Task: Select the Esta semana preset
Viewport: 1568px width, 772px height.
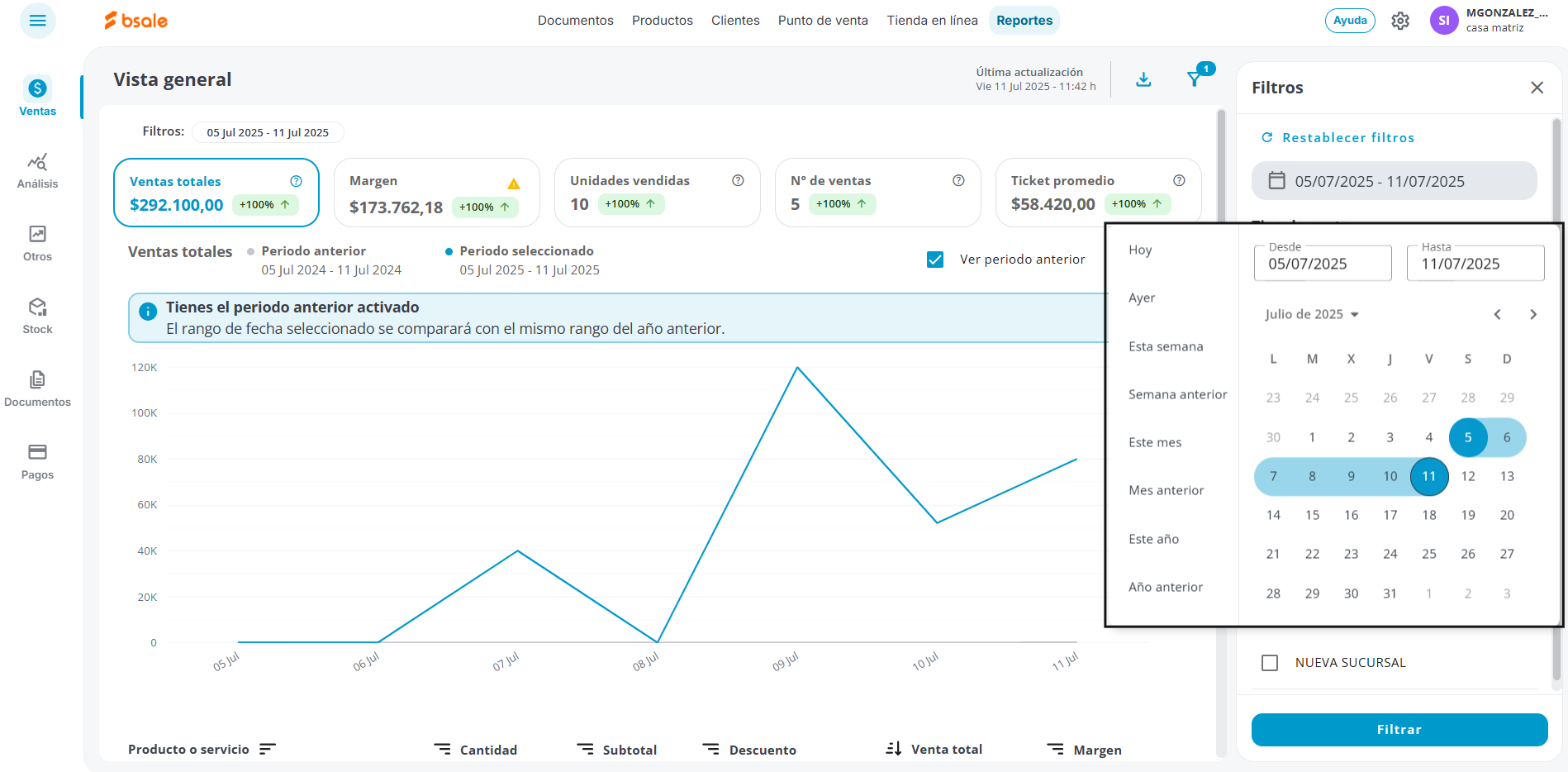Action: [x=1166, y=346]
